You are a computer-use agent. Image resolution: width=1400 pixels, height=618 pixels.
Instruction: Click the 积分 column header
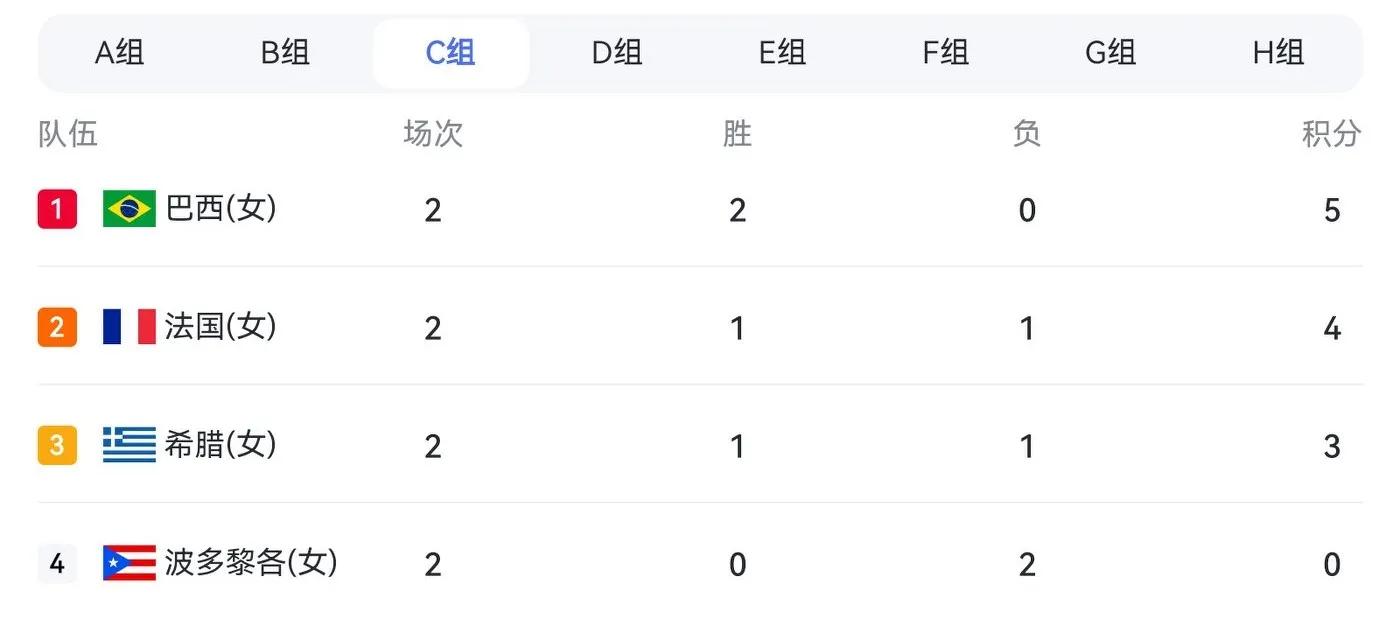pyautogui.click(x=1332, y=133)
